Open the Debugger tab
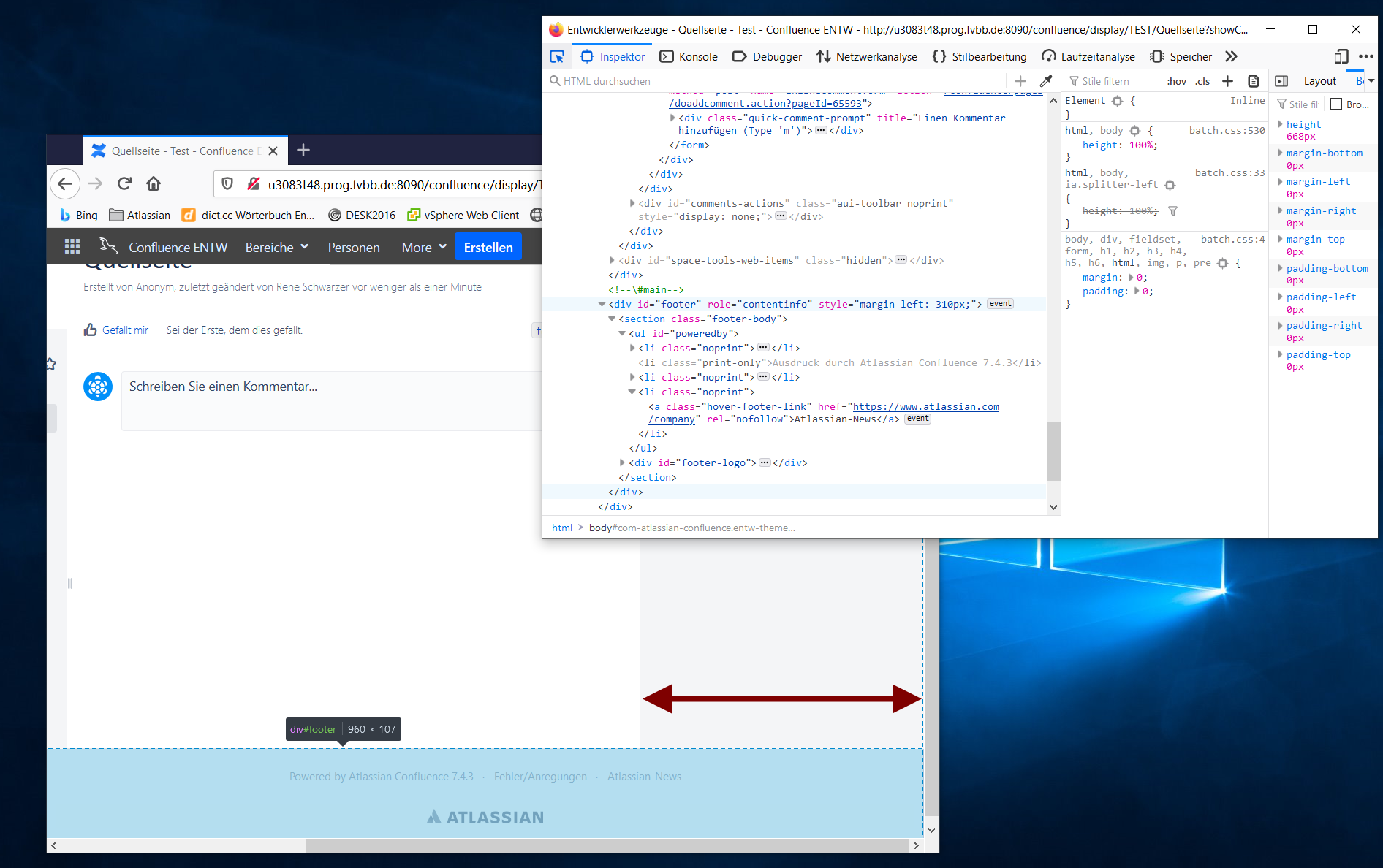This screenshot has width=1383, height=868. (x=767, y=56)
